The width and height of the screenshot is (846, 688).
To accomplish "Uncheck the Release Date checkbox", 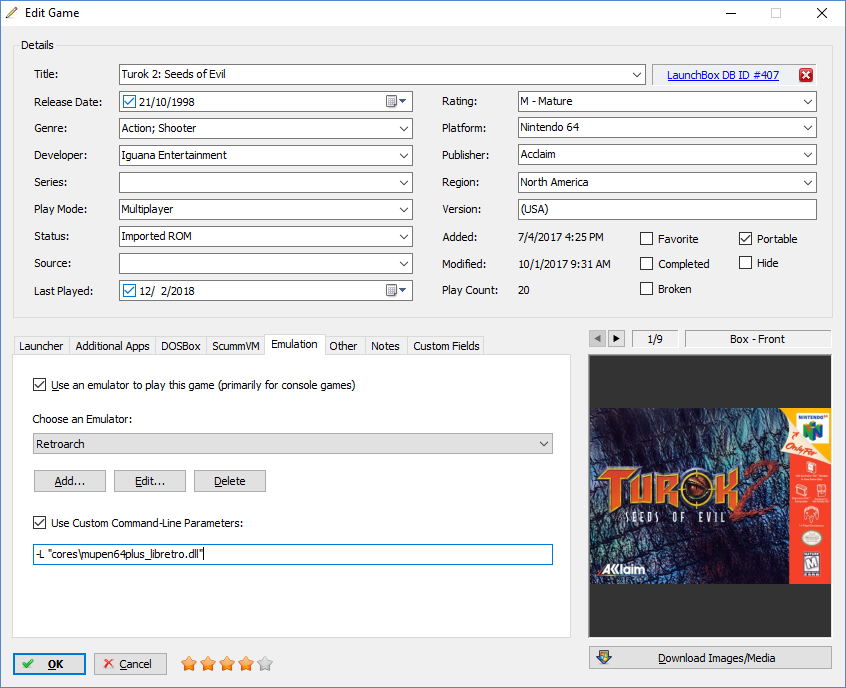I will pos(129,101).
